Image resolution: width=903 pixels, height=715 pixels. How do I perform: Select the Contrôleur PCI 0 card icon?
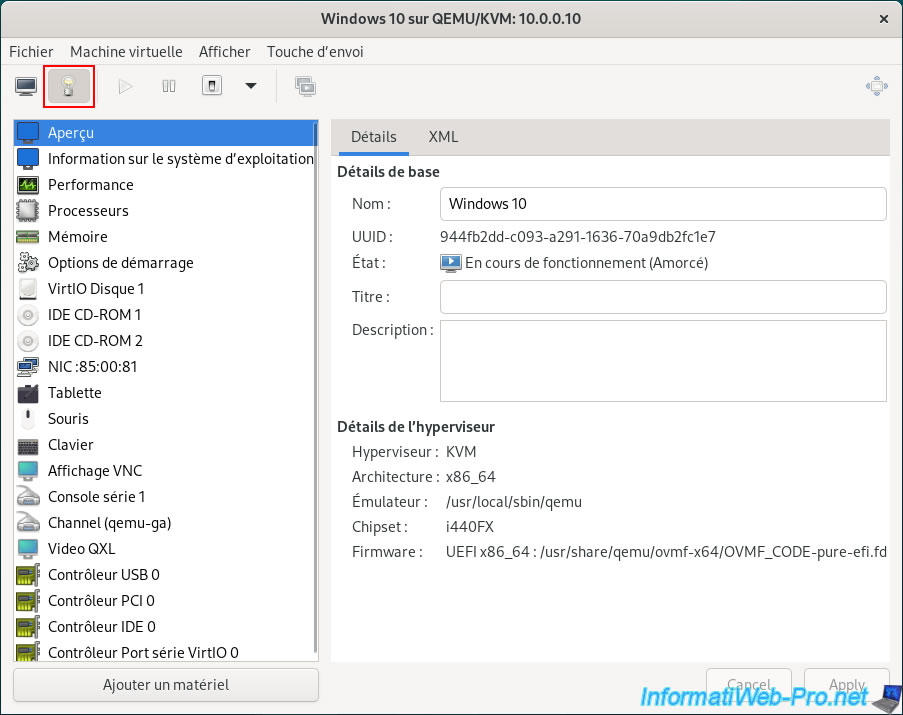tap(28, 601)
